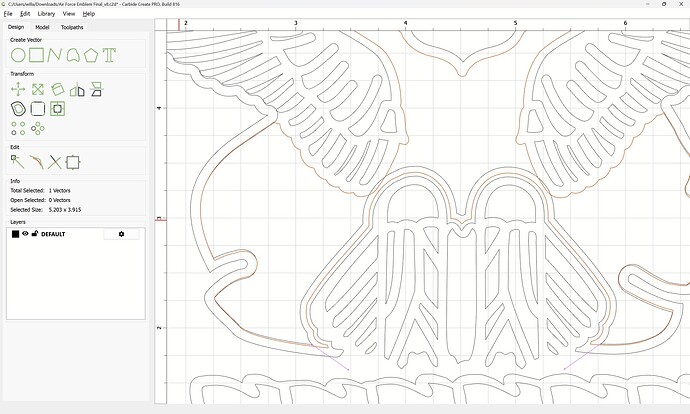The width and height of the screenshot is (690, 414).
Task: Click the Join Vectors edit tool
Action: point(37,162)
